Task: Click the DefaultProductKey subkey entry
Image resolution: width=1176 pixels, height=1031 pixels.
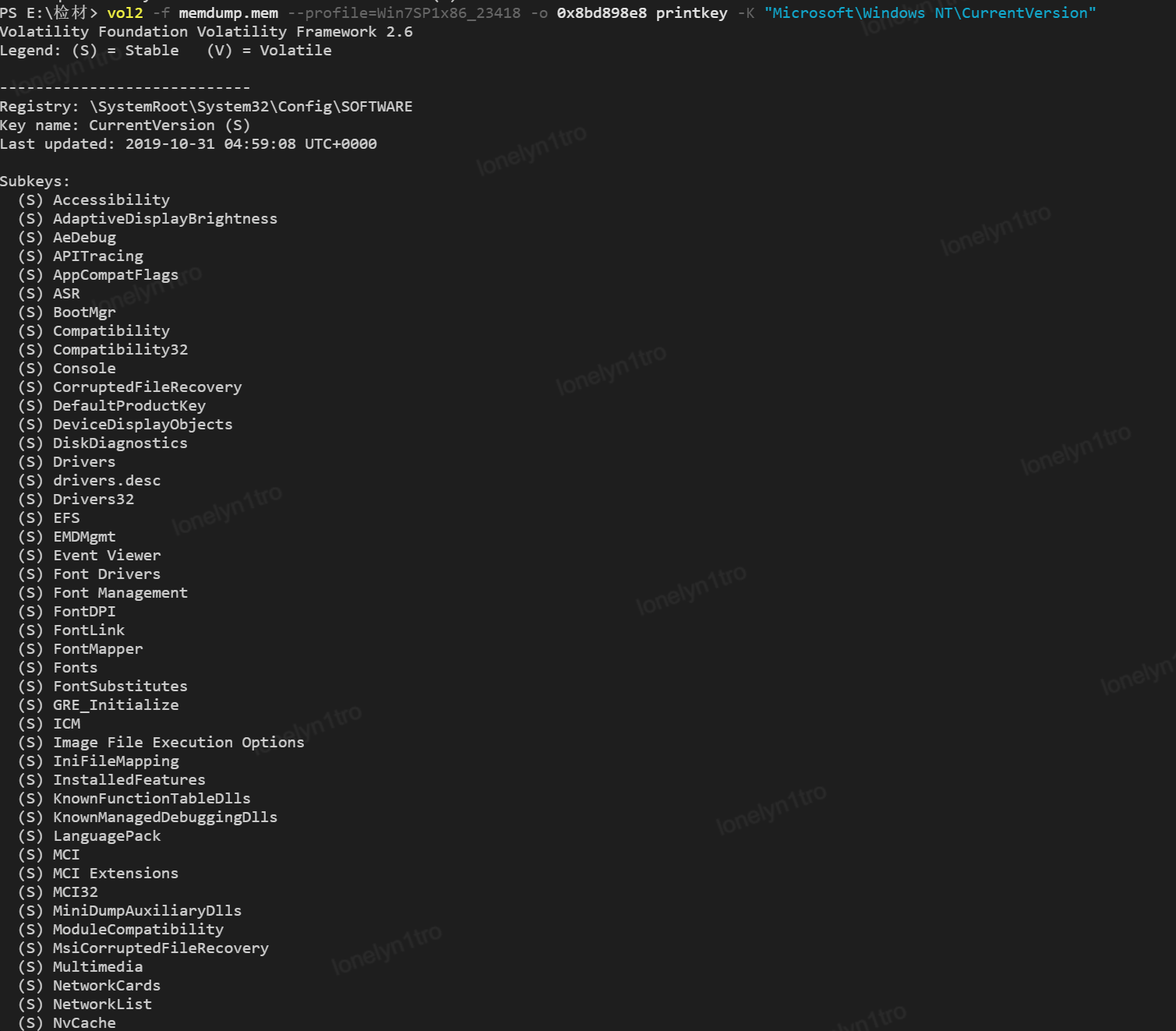Action: [129, 406]
